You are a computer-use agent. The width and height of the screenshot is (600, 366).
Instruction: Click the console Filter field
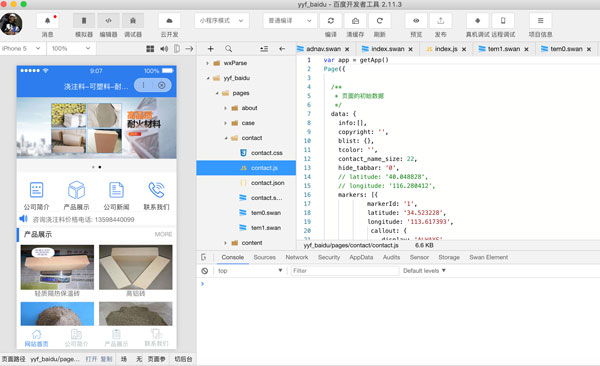pos(344,271)
